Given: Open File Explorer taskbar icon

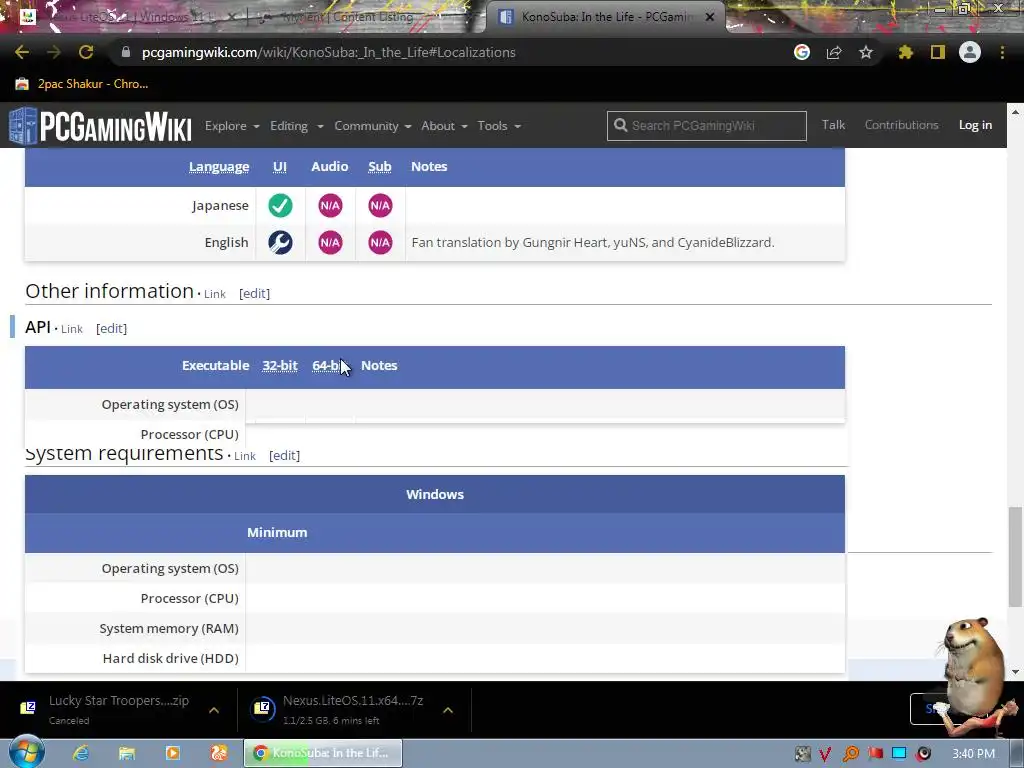Looking at the screenshot, I should (127, 753).
